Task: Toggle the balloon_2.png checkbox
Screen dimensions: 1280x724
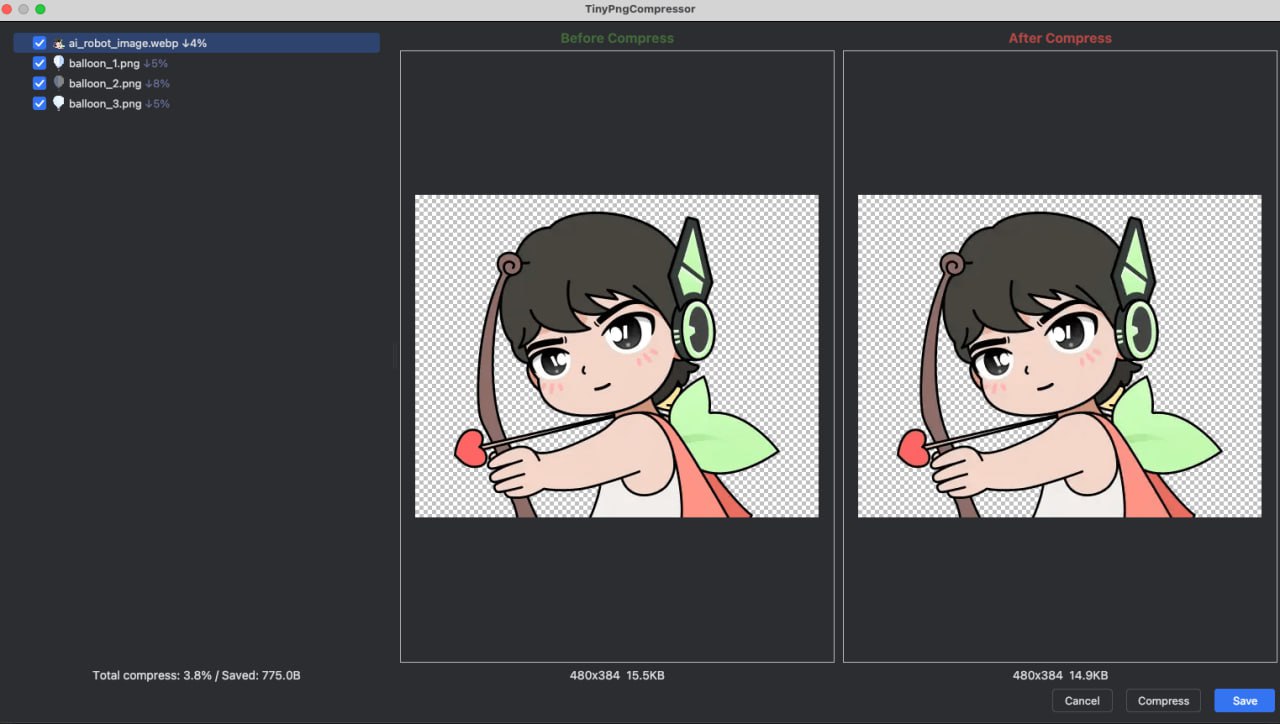Action: coord(40,83)
